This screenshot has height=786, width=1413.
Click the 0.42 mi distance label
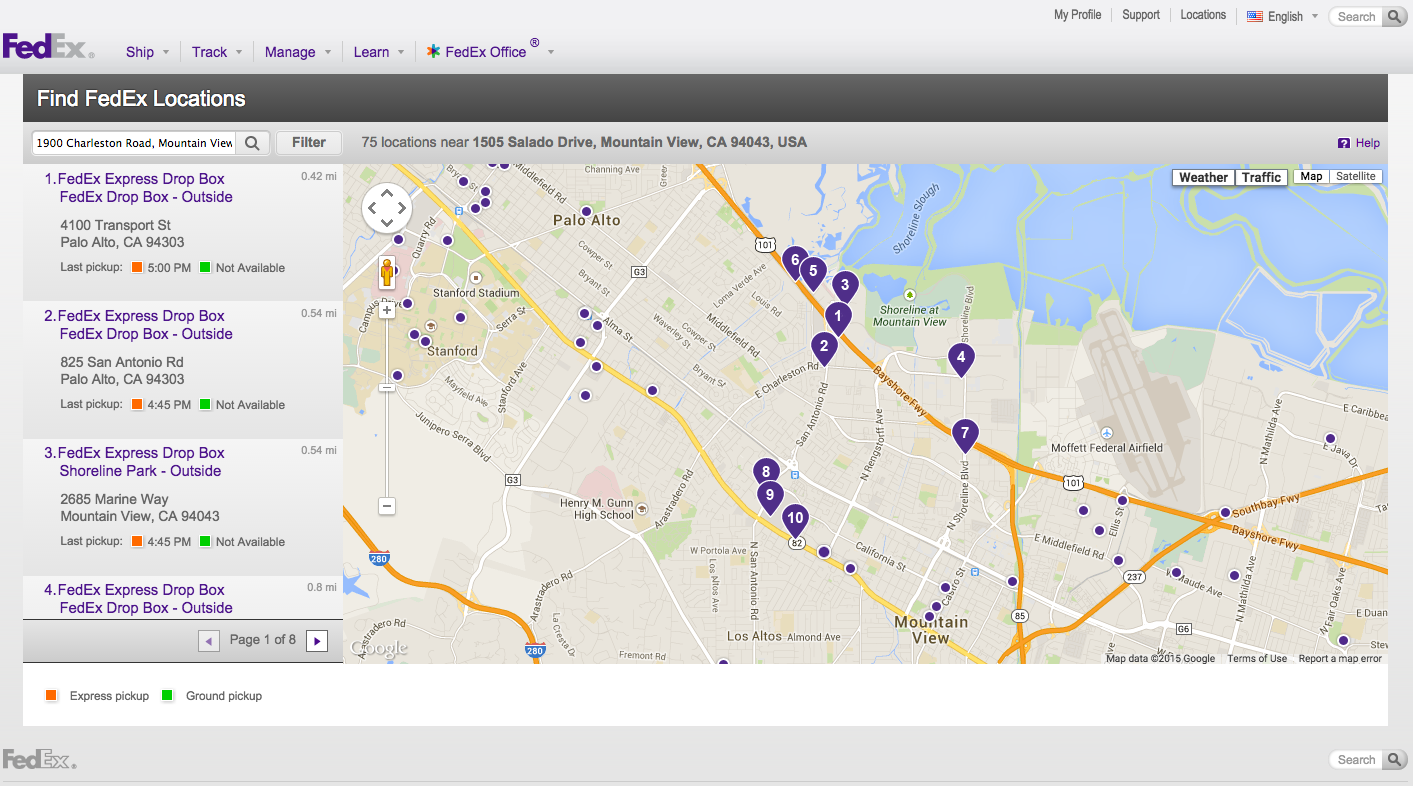click(x=319, y=176)
